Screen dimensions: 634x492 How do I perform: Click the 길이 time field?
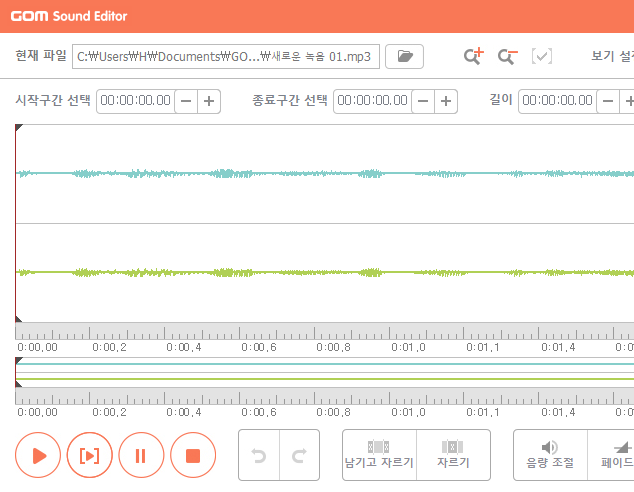coord(558,101)
